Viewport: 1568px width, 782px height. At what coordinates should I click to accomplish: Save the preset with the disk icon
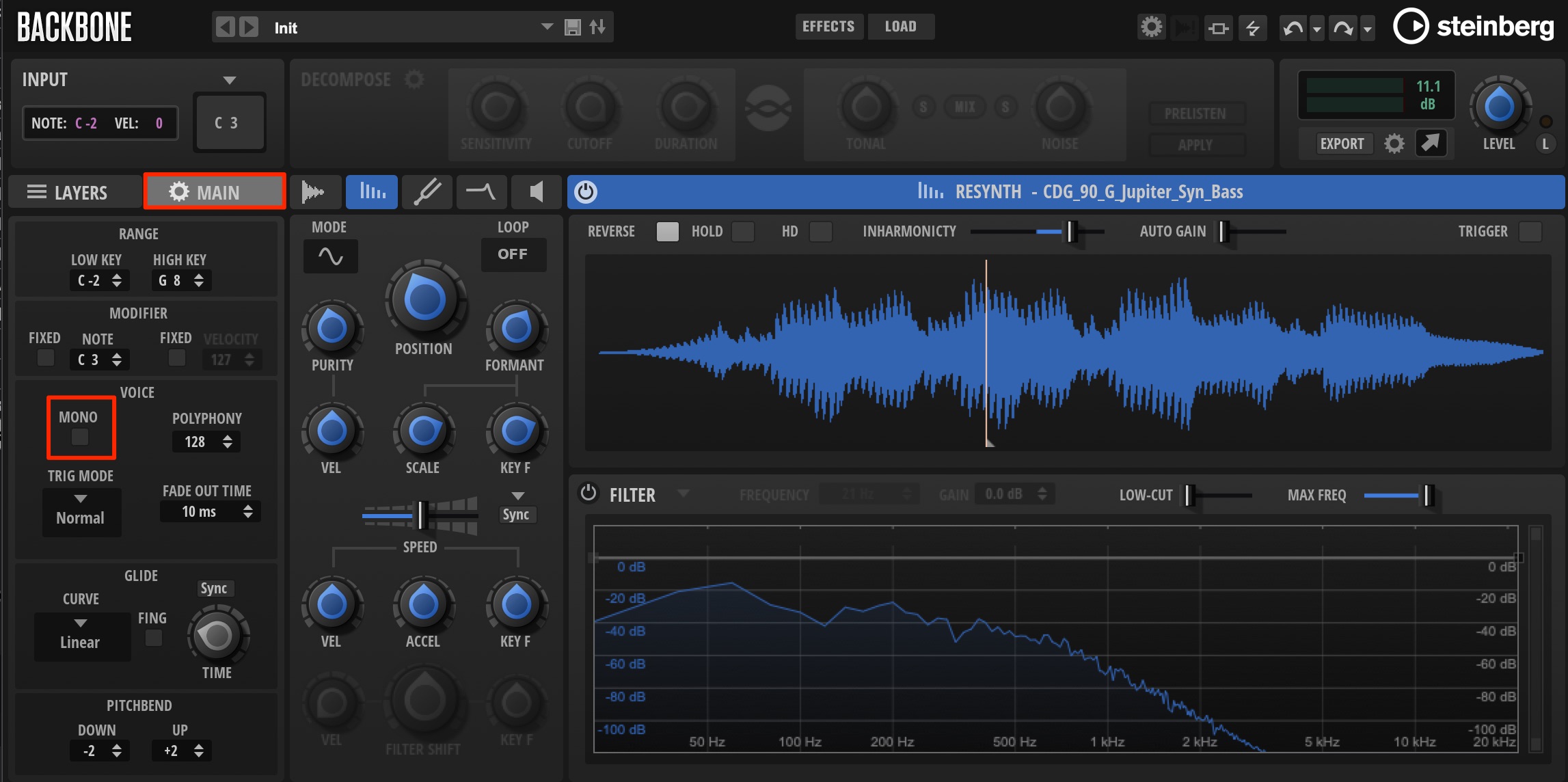[573, 27]
